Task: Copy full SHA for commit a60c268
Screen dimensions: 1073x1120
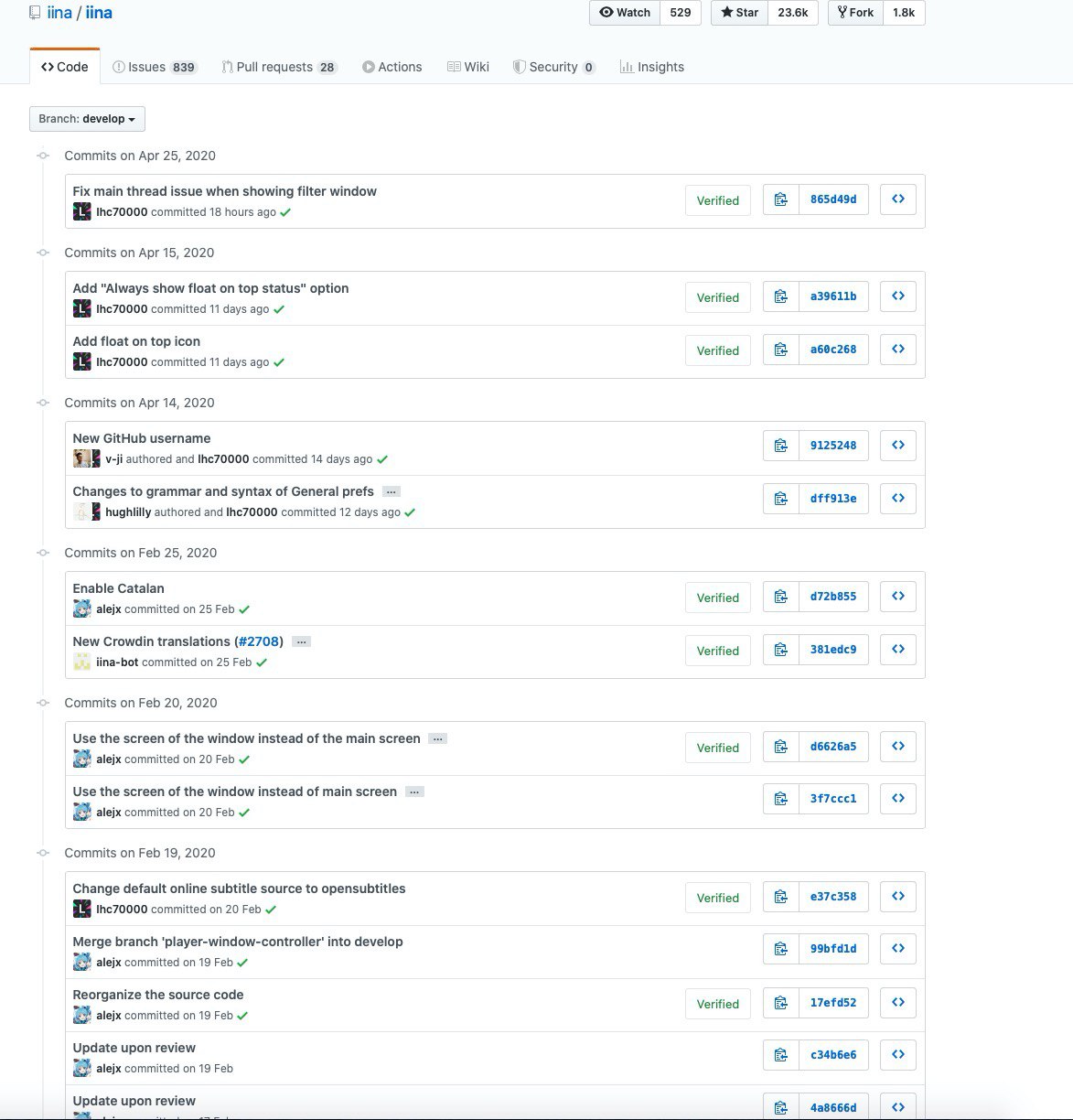Action: pos(780,350)
